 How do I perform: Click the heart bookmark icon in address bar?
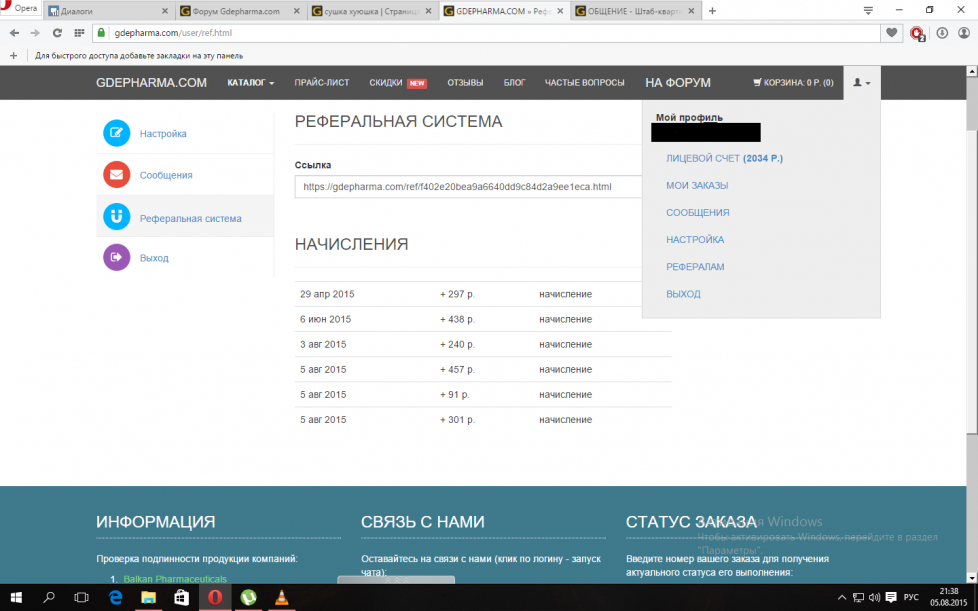[x=891, y=33]
